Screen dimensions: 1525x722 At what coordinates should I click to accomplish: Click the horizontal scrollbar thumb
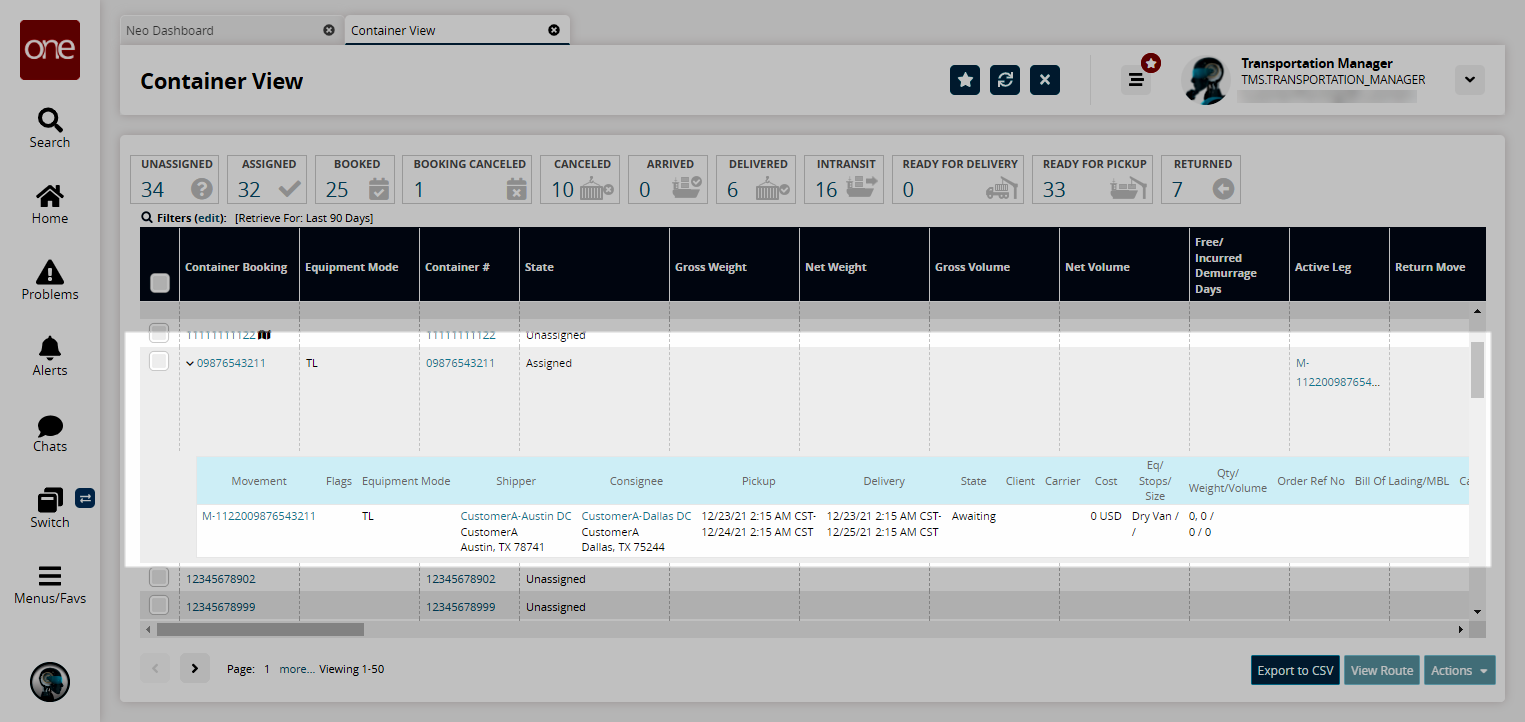(260, 630)
